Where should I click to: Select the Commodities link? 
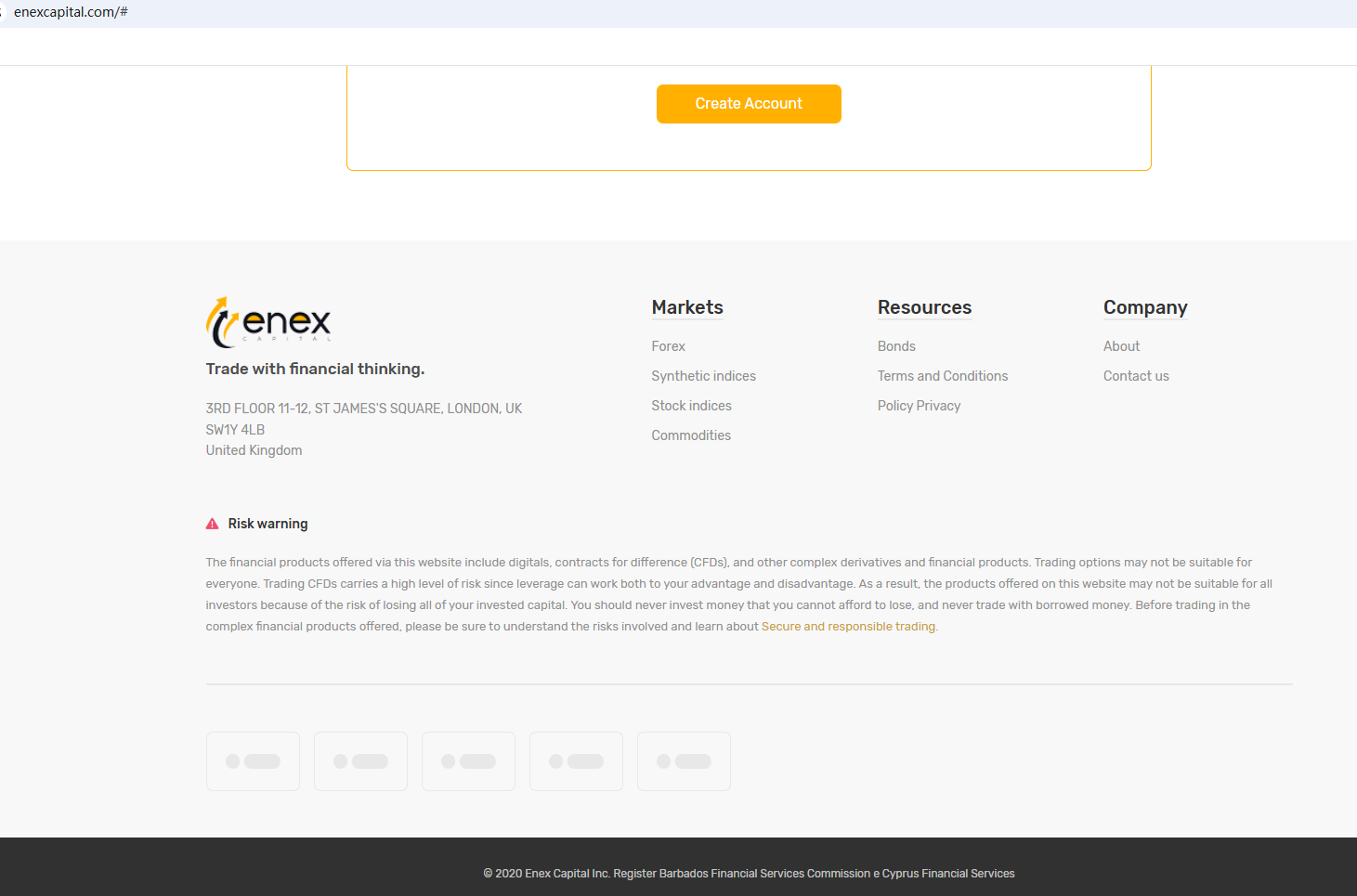pos(691,435)
